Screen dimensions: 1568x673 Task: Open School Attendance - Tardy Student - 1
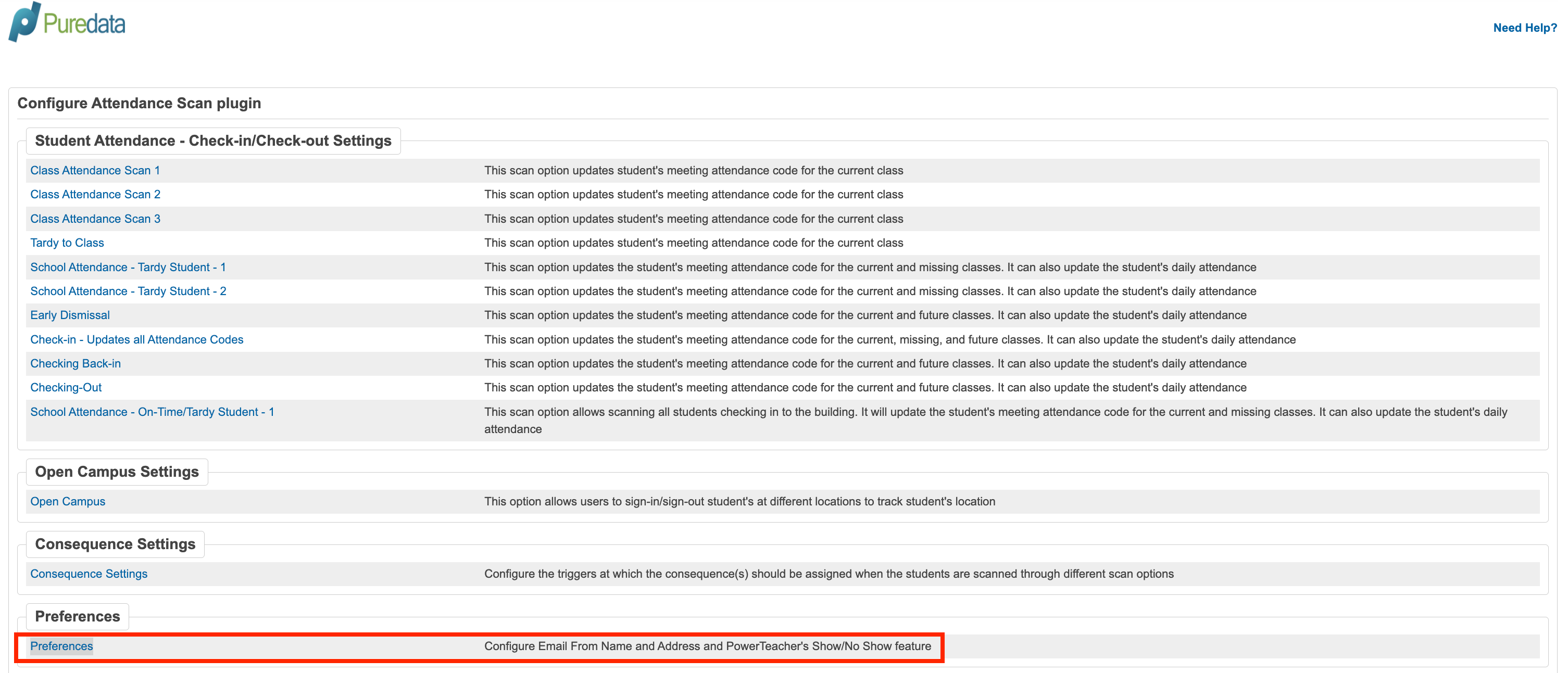pos(128,266)
